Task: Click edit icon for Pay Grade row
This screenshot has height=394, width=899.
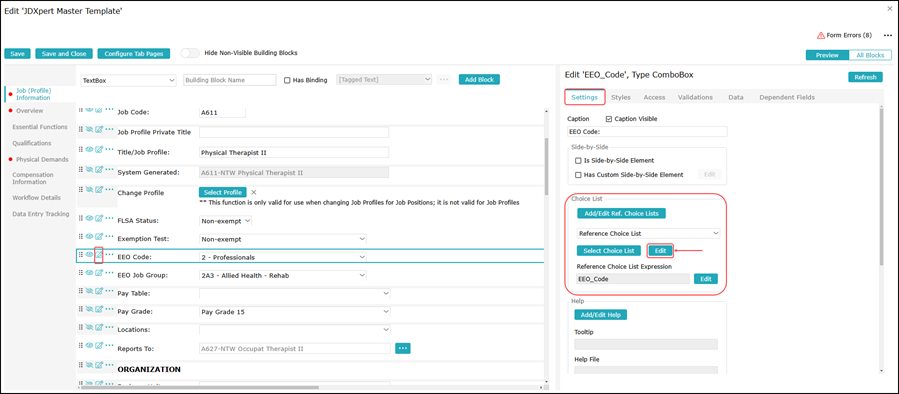Action: click(x=98, y=310)
